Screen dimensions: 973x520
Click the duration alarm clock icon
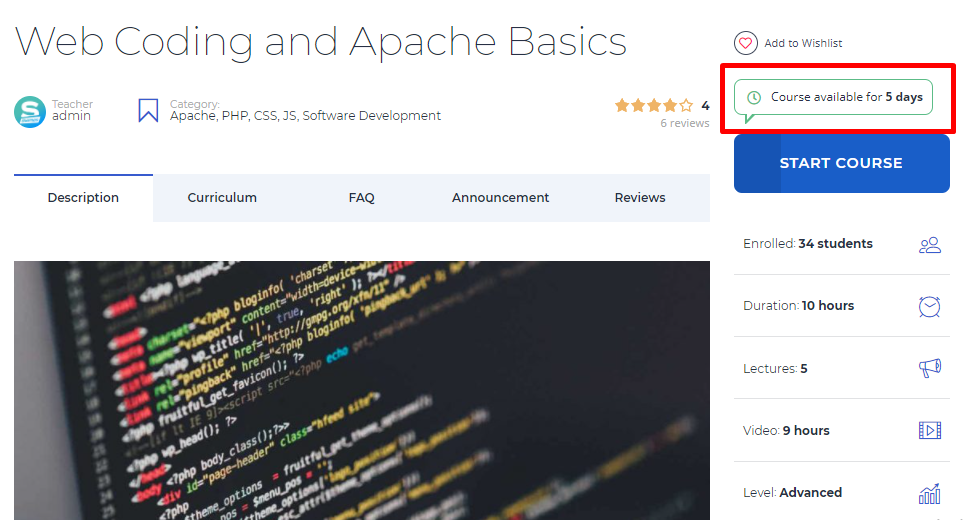click(x=930, y=306)
